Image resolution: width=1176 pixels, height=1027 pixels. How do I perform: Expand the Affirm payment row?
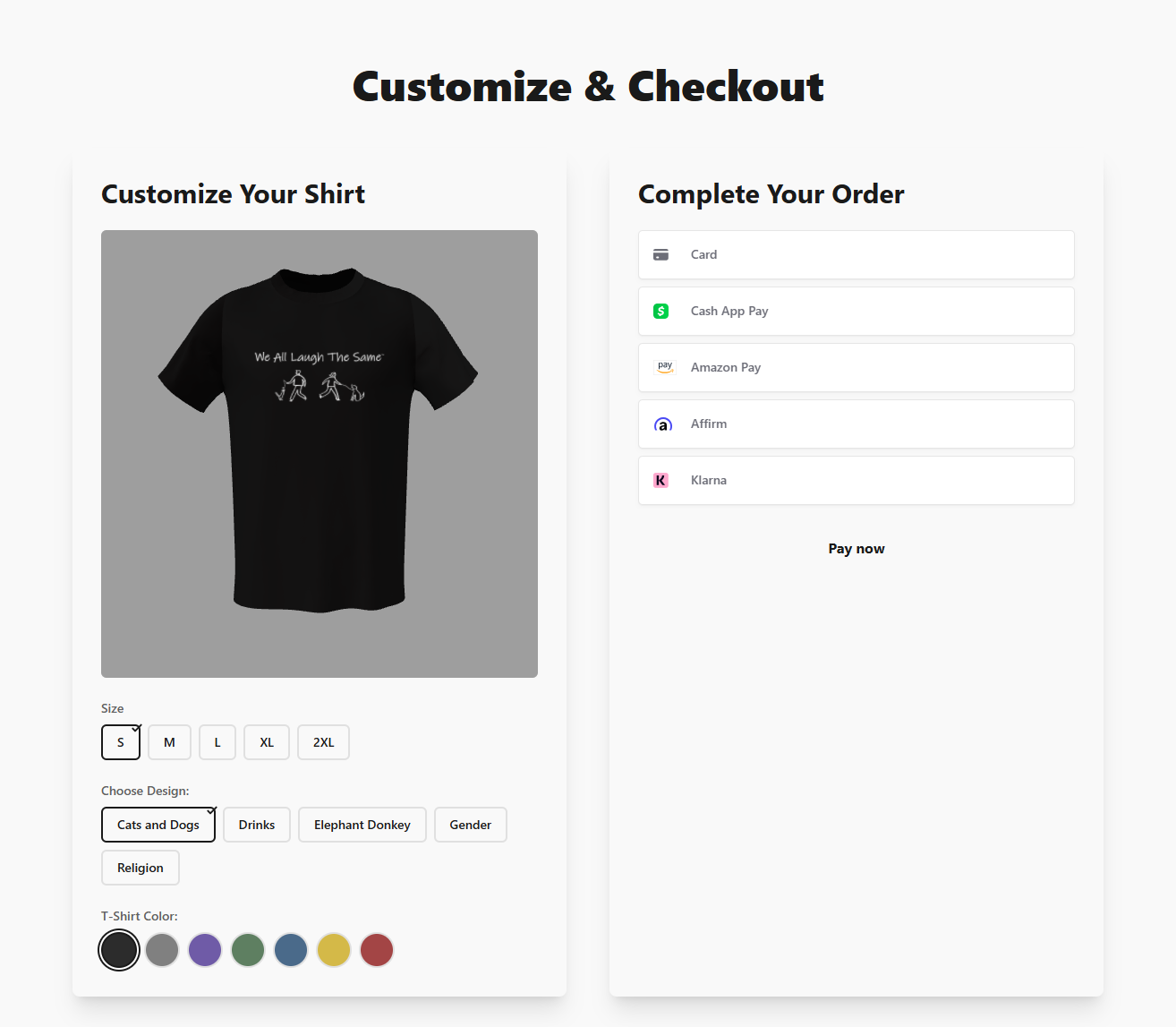(856, 424)
